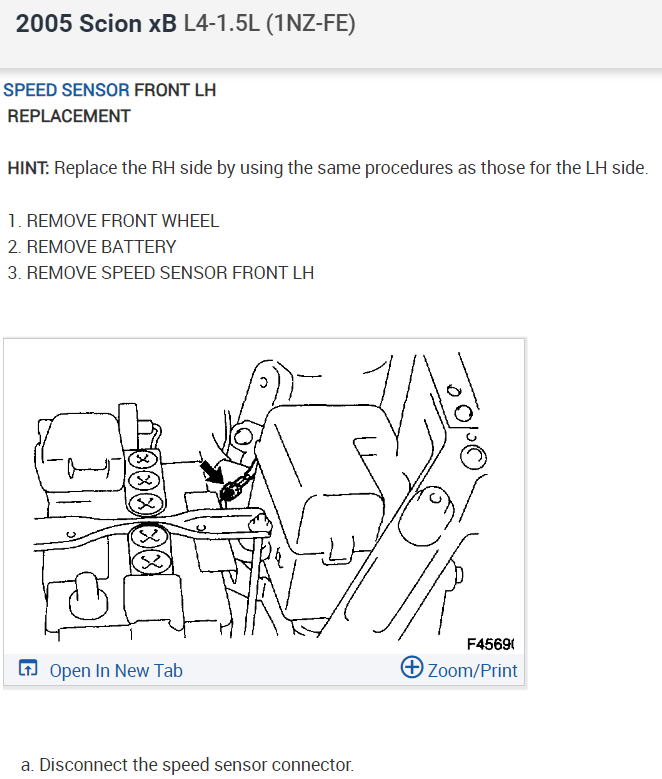
Task: Click the FRONT LH heading text
Action: tap(175, 90)
